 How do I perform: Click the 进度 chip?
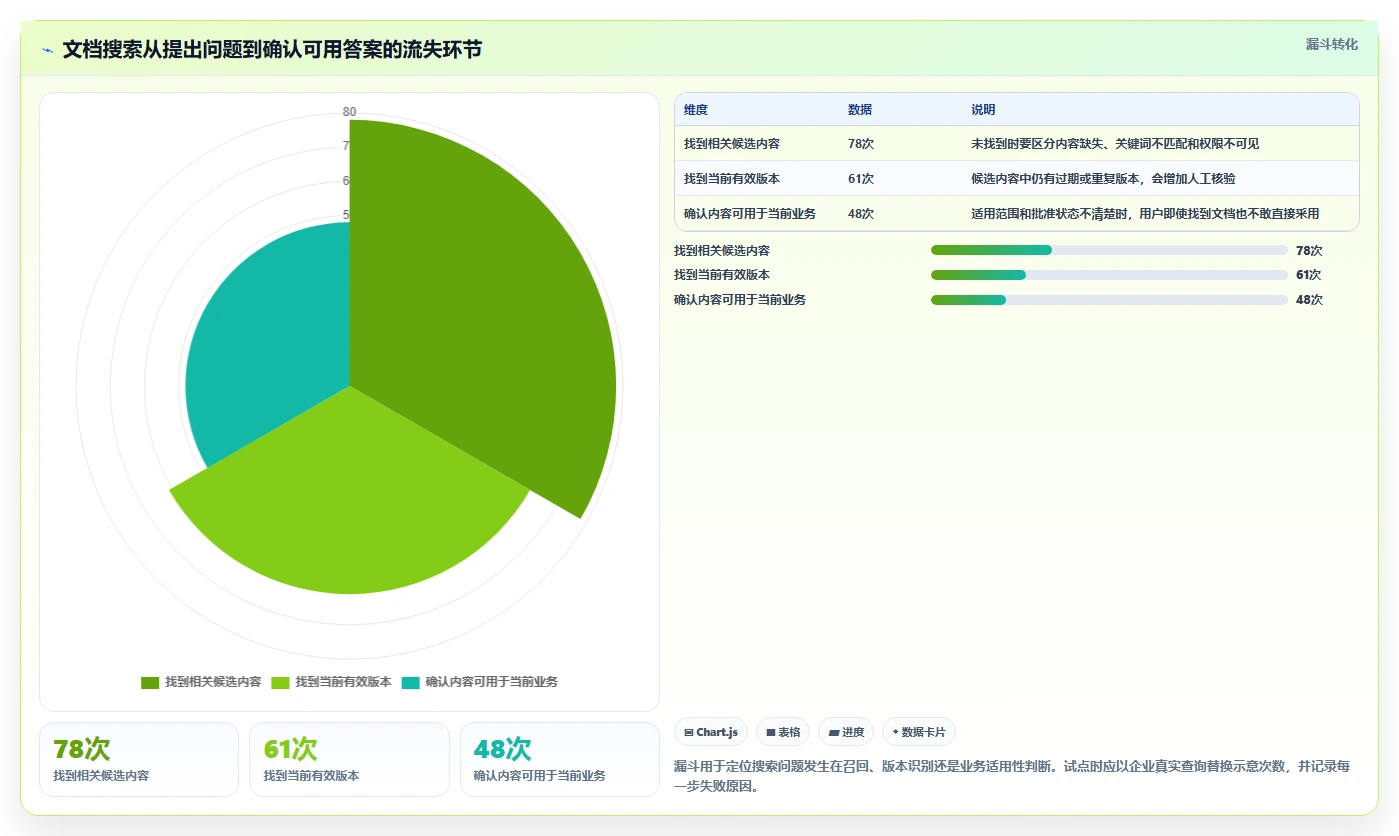pyautogui.click(x=846, y=732)
